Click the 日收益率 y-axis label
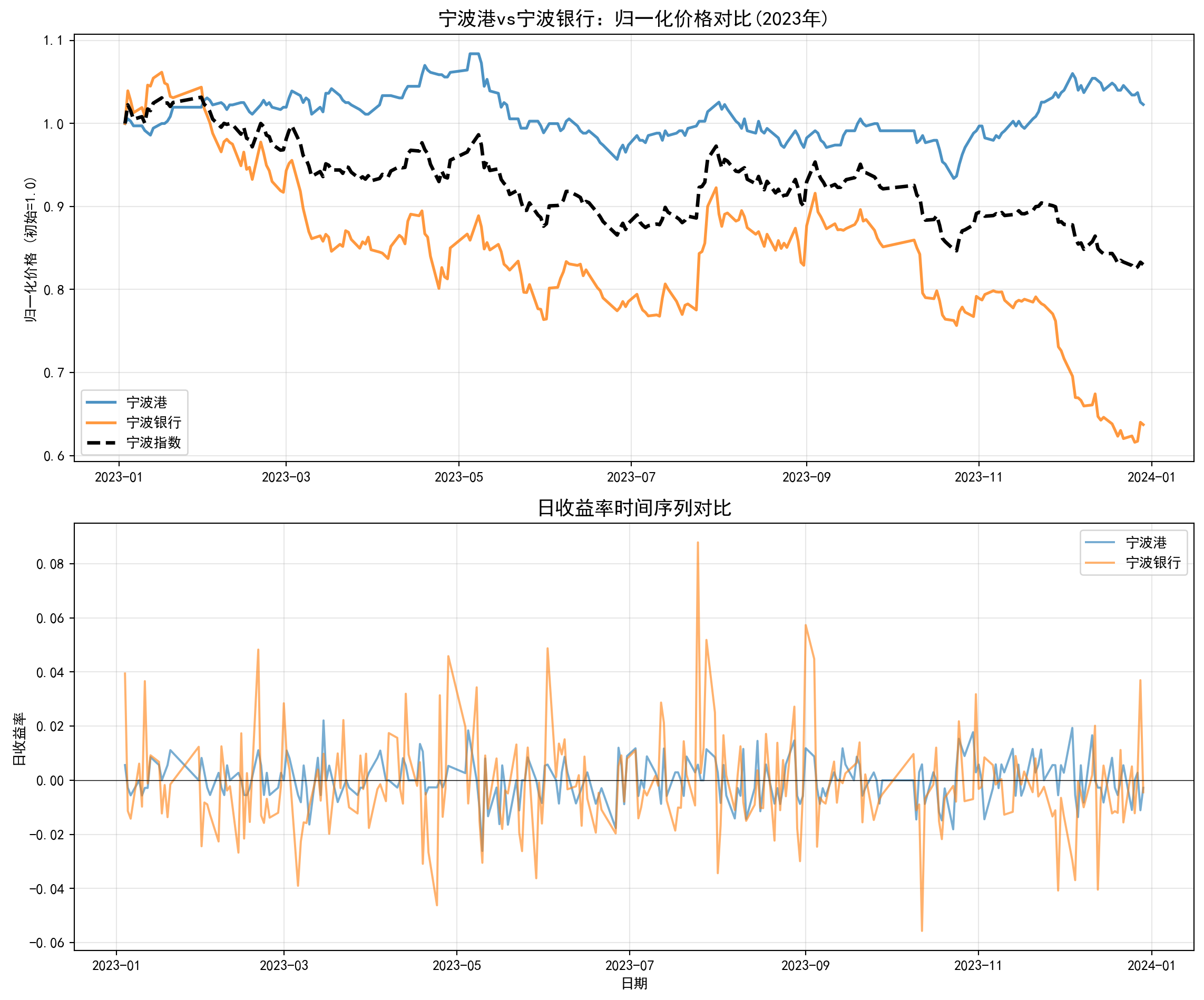This screenshot has height=1000, width=1204. (x=19, y=739)
